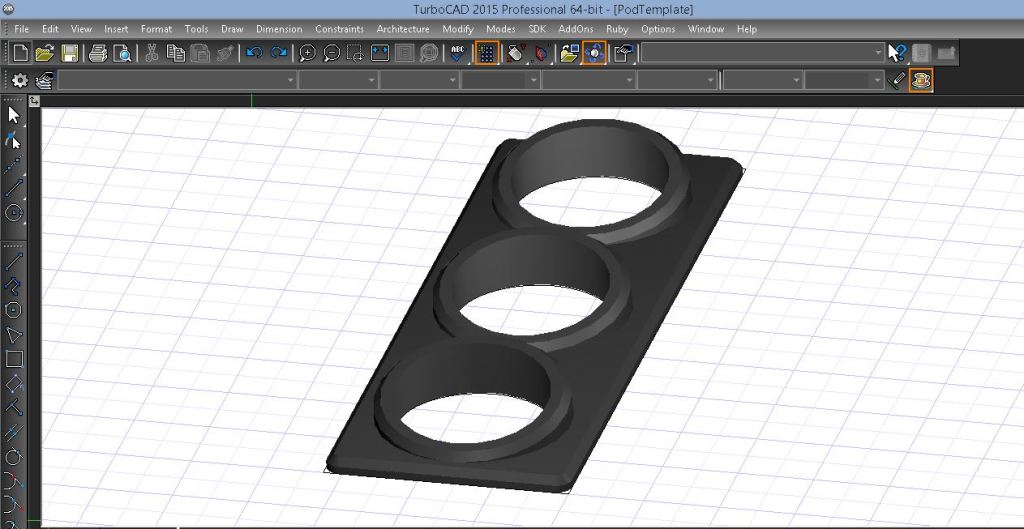Viewport: 1024px width, 529px height.
Task: Open the View menu
Action: point(81,29)
